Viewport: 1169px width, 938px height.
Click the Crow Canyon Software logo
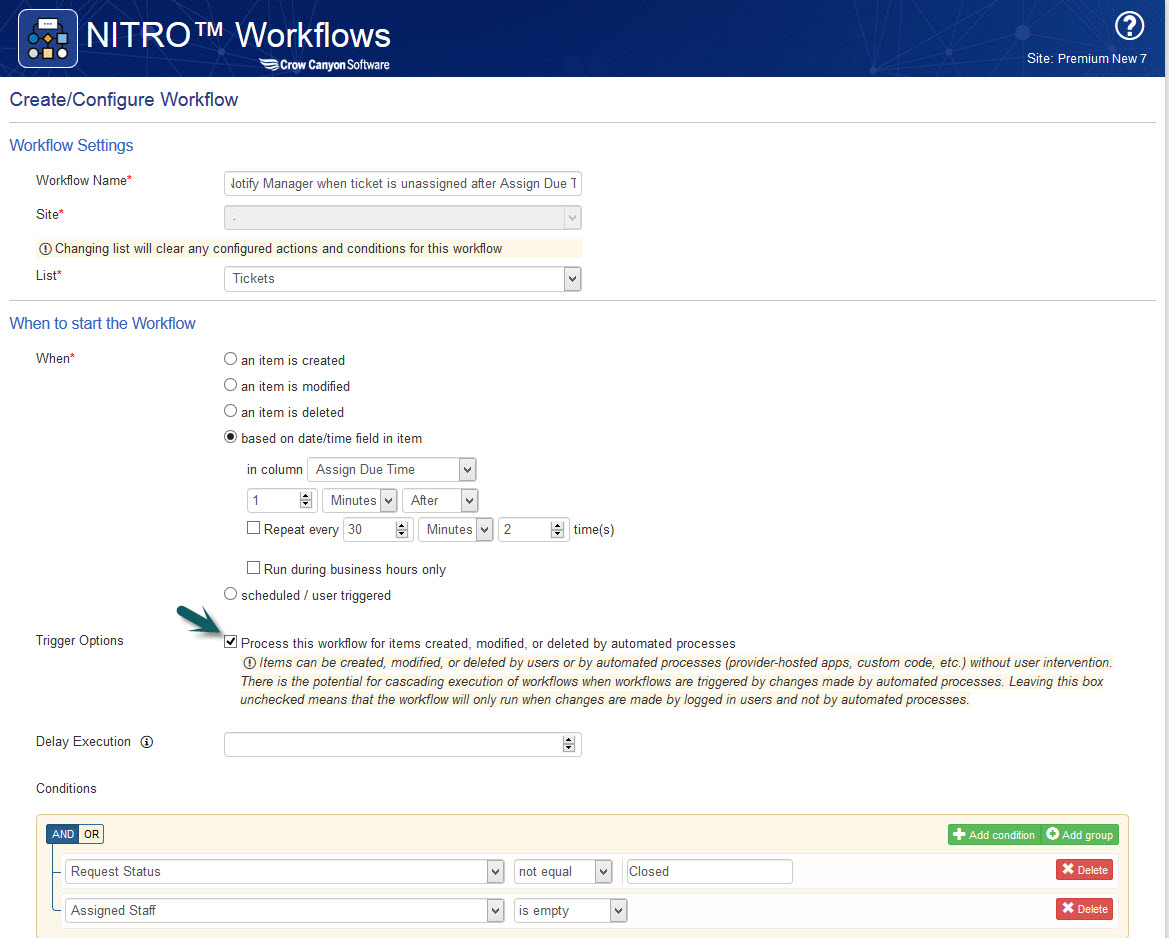[324, 65]
